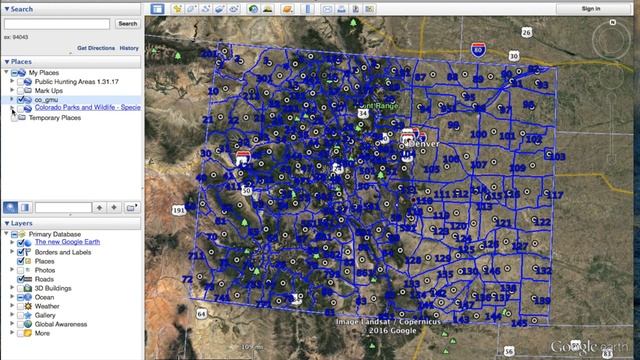Screen dimensions: 640x360
Task: Click the globe icon beside co_gmu
Action: [x=28, y=100]
